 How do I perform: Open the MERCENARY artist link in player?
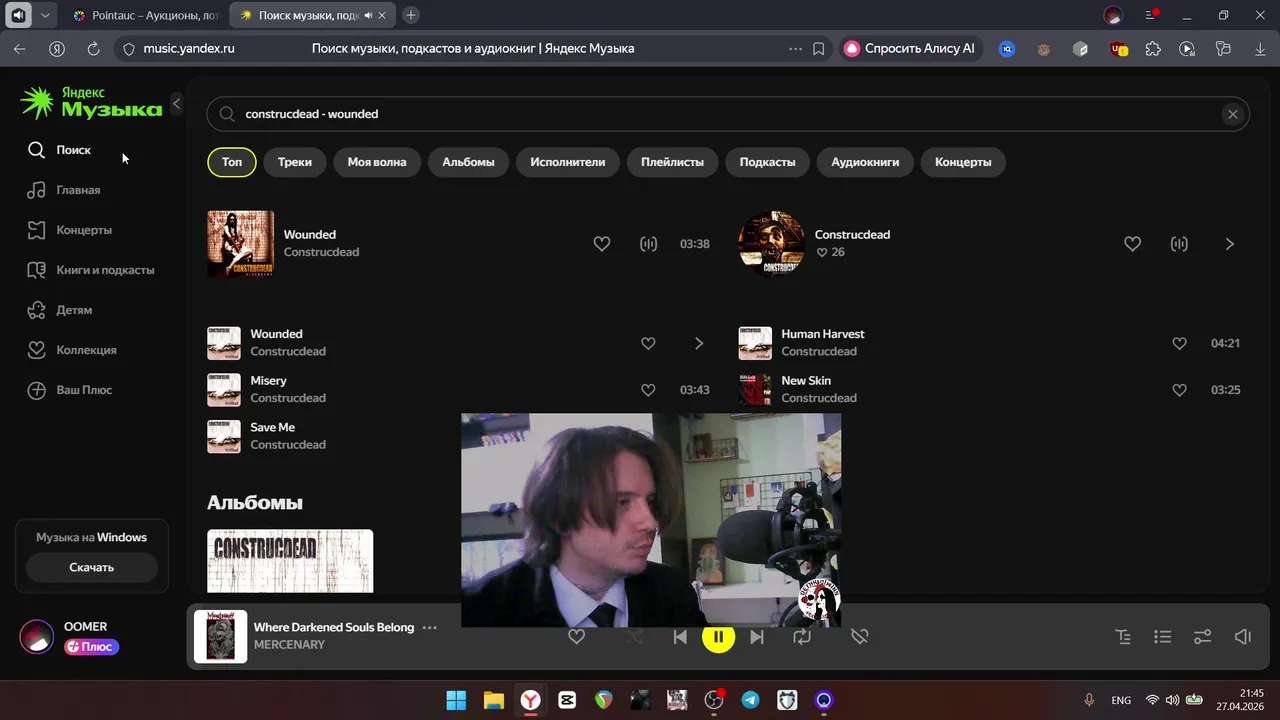pyautogui.click(x=289, y=645)
